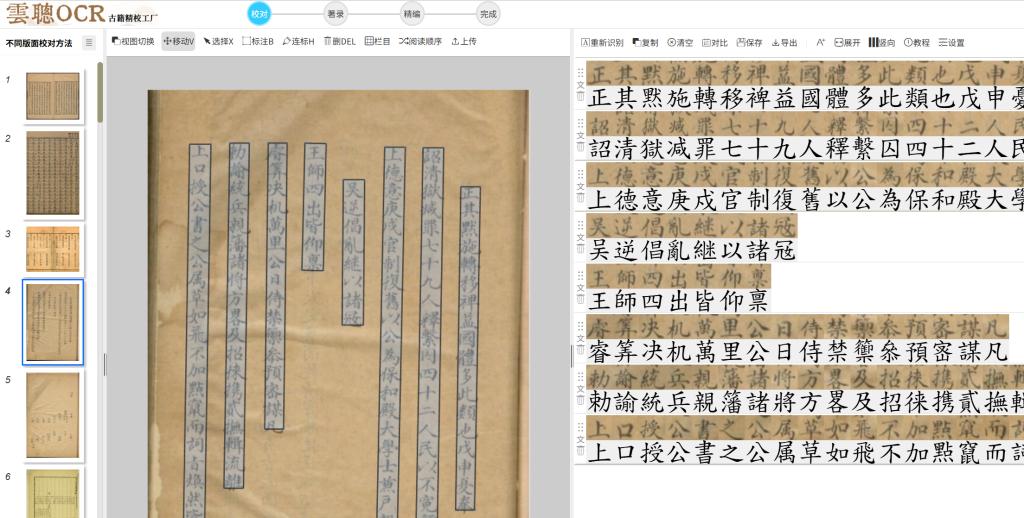Image resolution: width=1024 pixels, height=518 pixels.
Task: Click the cropped image strip above 吴逆倡亂繼以諸冦
Action: pos(691,227)
